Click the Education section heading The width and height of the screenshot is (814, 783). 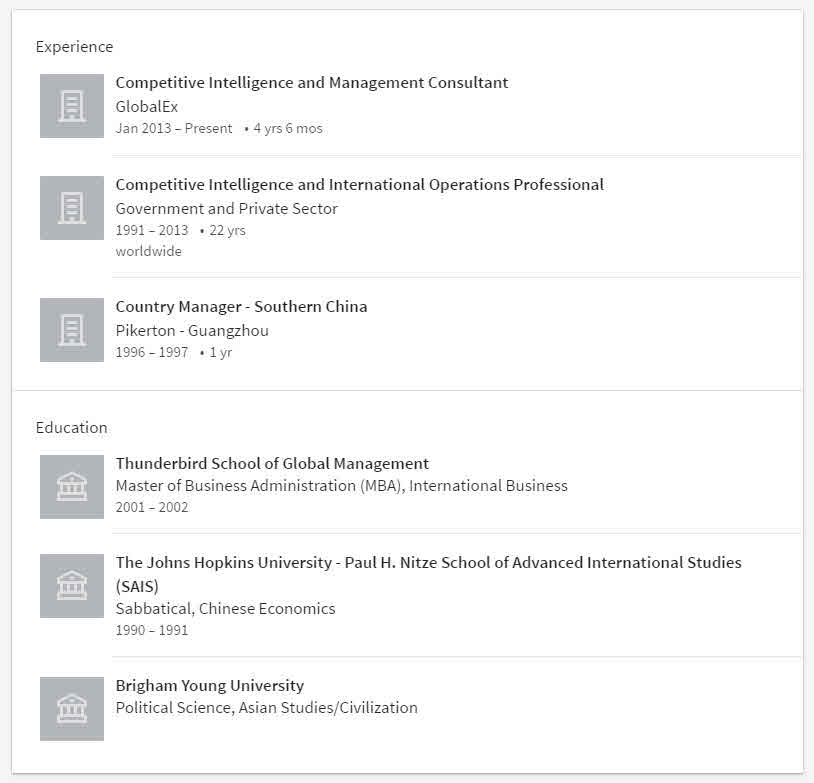tap(72, 427)
